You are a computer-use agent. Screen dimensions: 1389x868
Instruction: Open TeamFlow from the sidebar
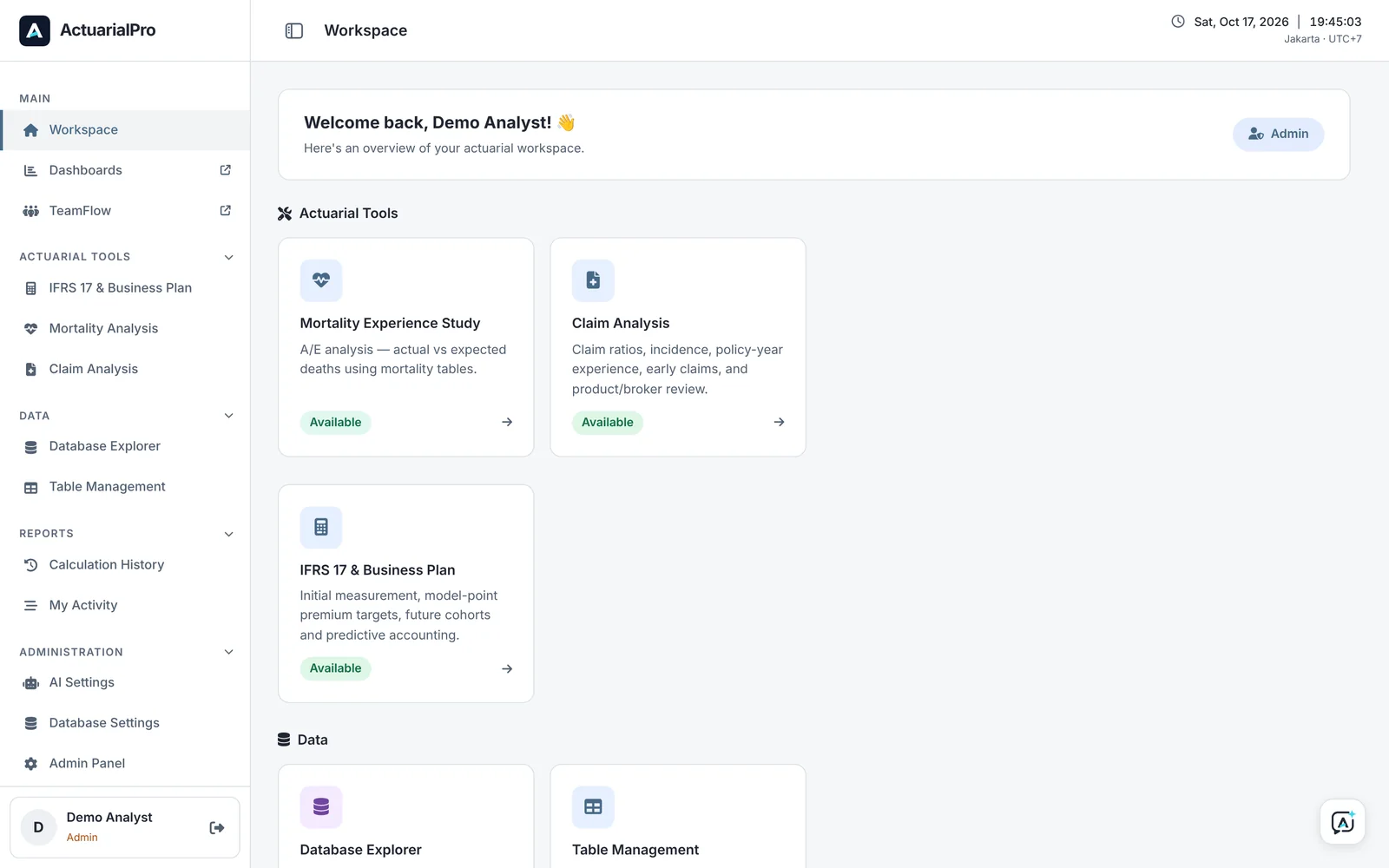pyautogui.click(x=125, y=210)
